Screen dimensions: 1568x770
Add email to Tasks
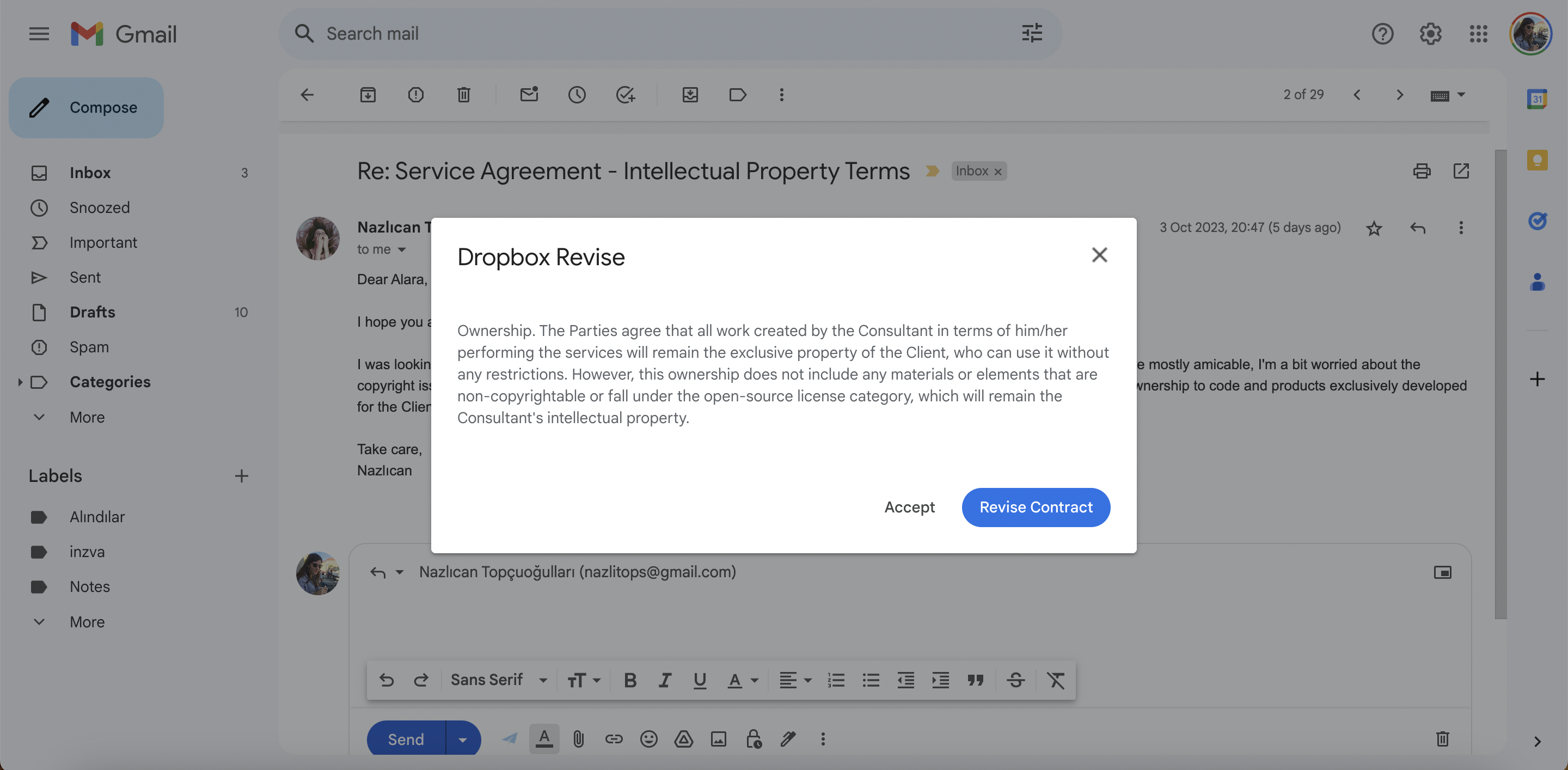click(624, 94)
